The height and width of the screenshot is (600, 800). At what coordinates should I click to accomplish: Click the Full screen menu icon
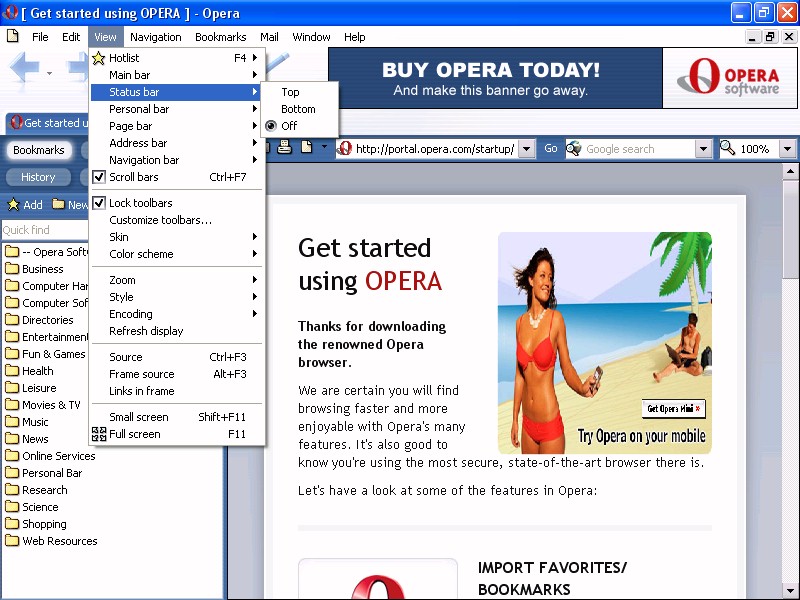98,434
